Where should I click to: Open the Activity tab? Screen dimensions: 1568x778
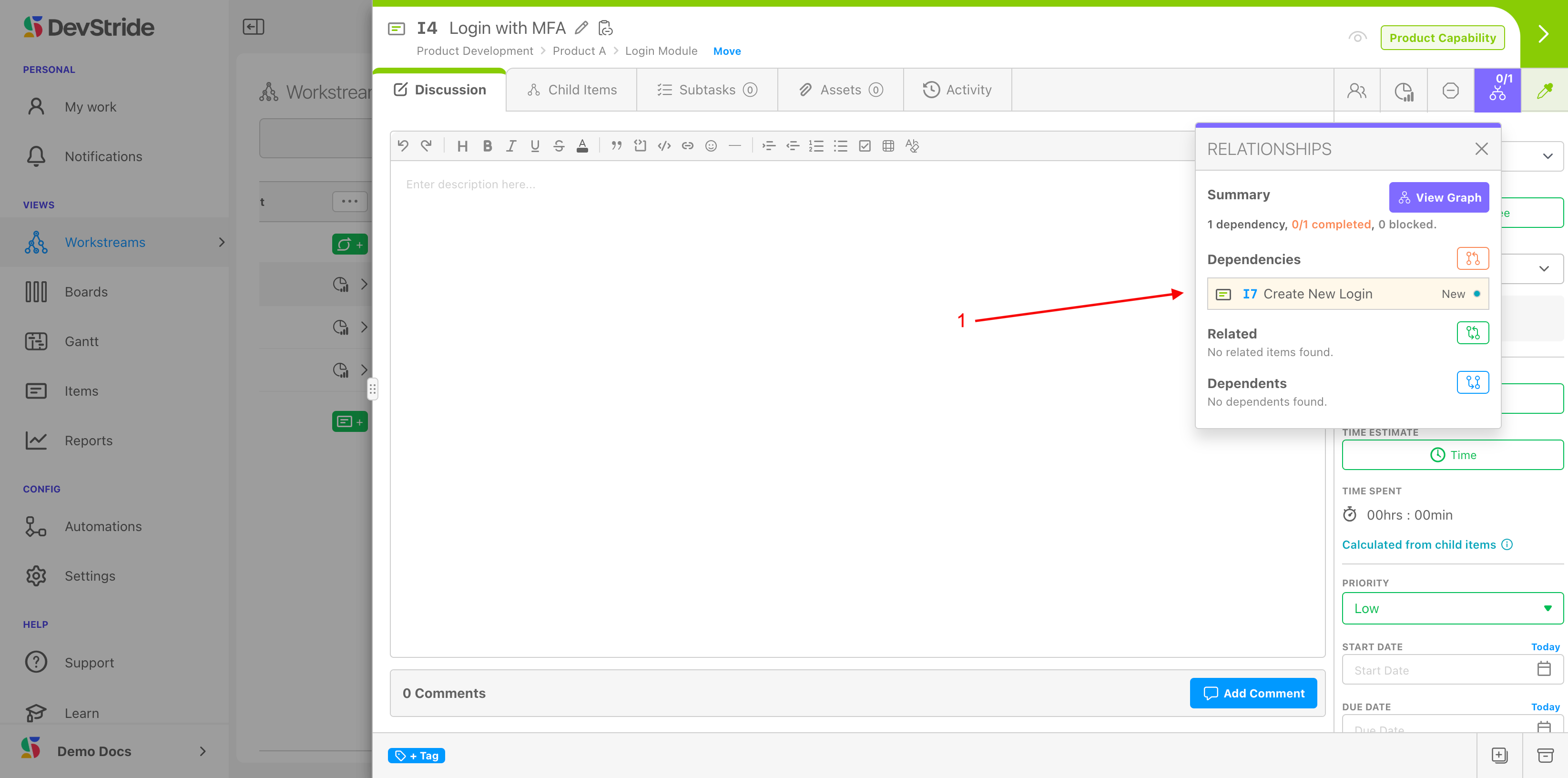point(957,90)
